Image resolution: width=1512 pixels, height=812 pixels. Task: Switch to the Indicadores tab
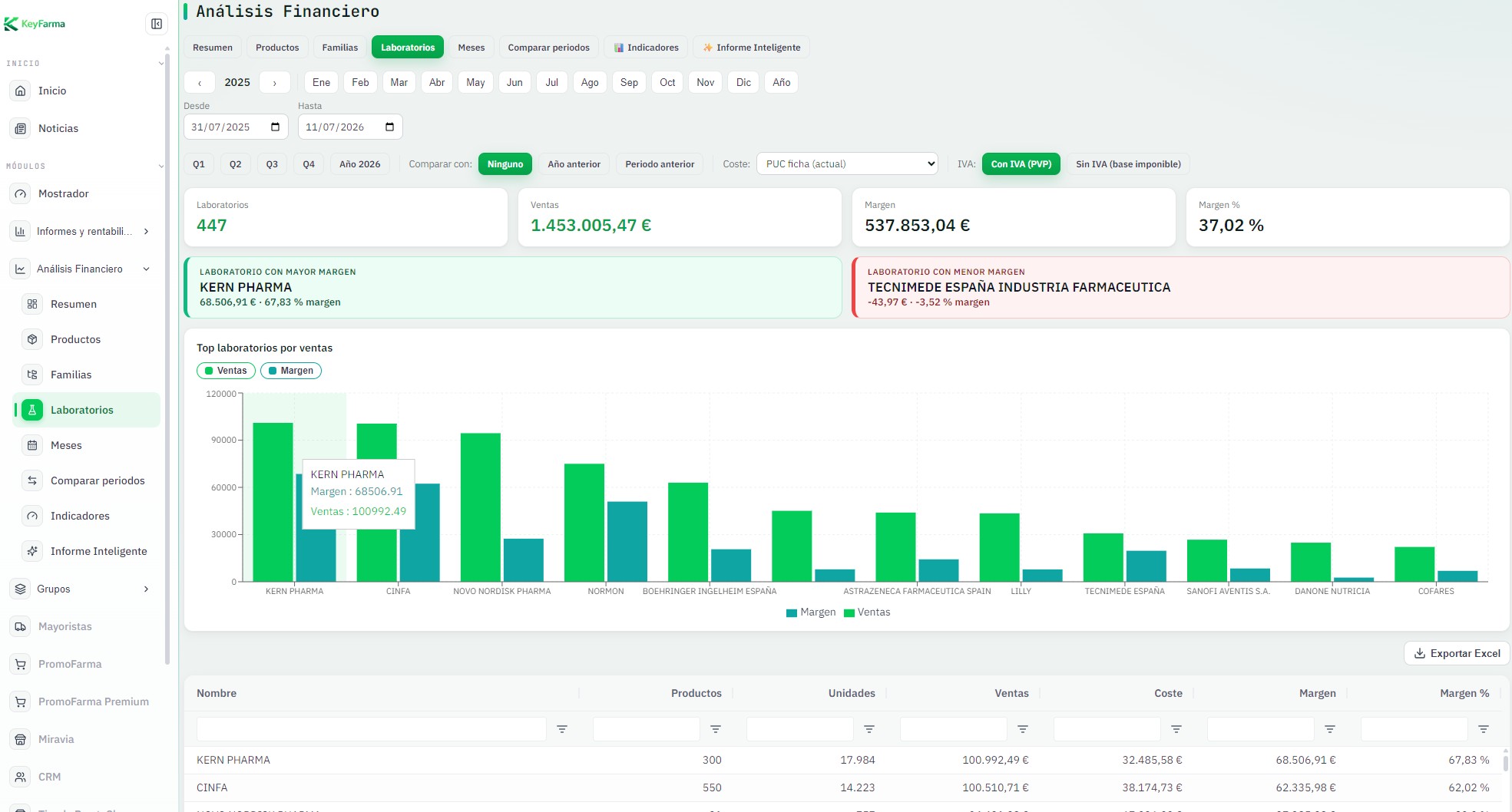coord(646,48)
